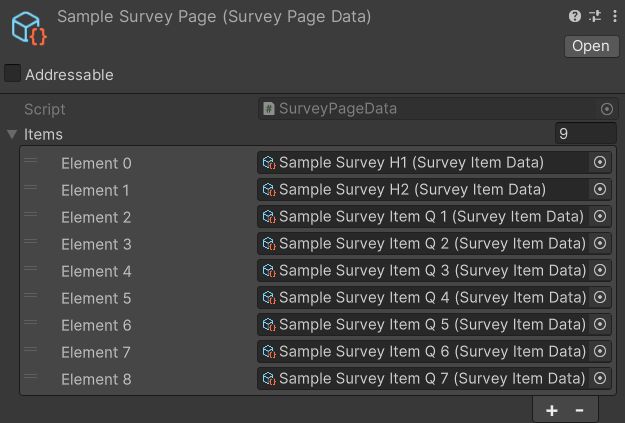Viewport: 625px width, 423px height.
Task: Click the Element 2 drag handle
Action: [31, 214]
